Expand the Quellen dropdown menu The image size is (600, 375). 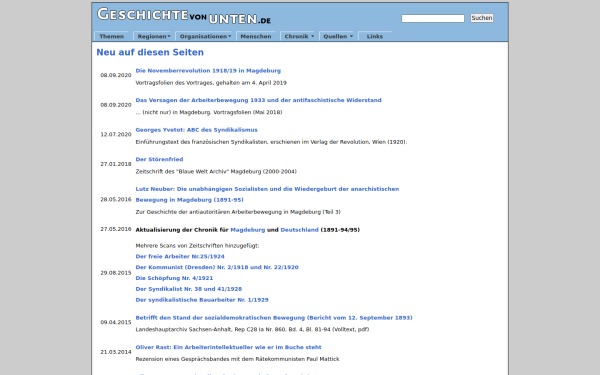338,36
